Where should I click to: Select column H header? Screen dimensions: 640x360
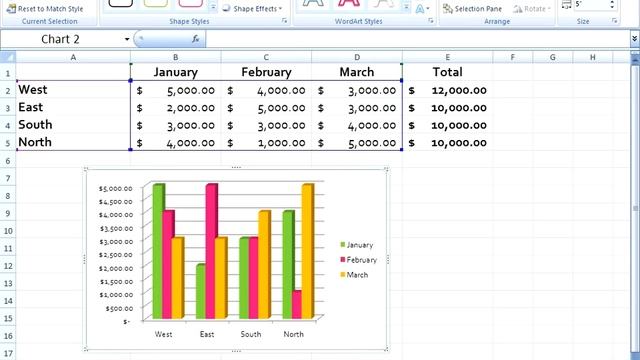point(593,58)
